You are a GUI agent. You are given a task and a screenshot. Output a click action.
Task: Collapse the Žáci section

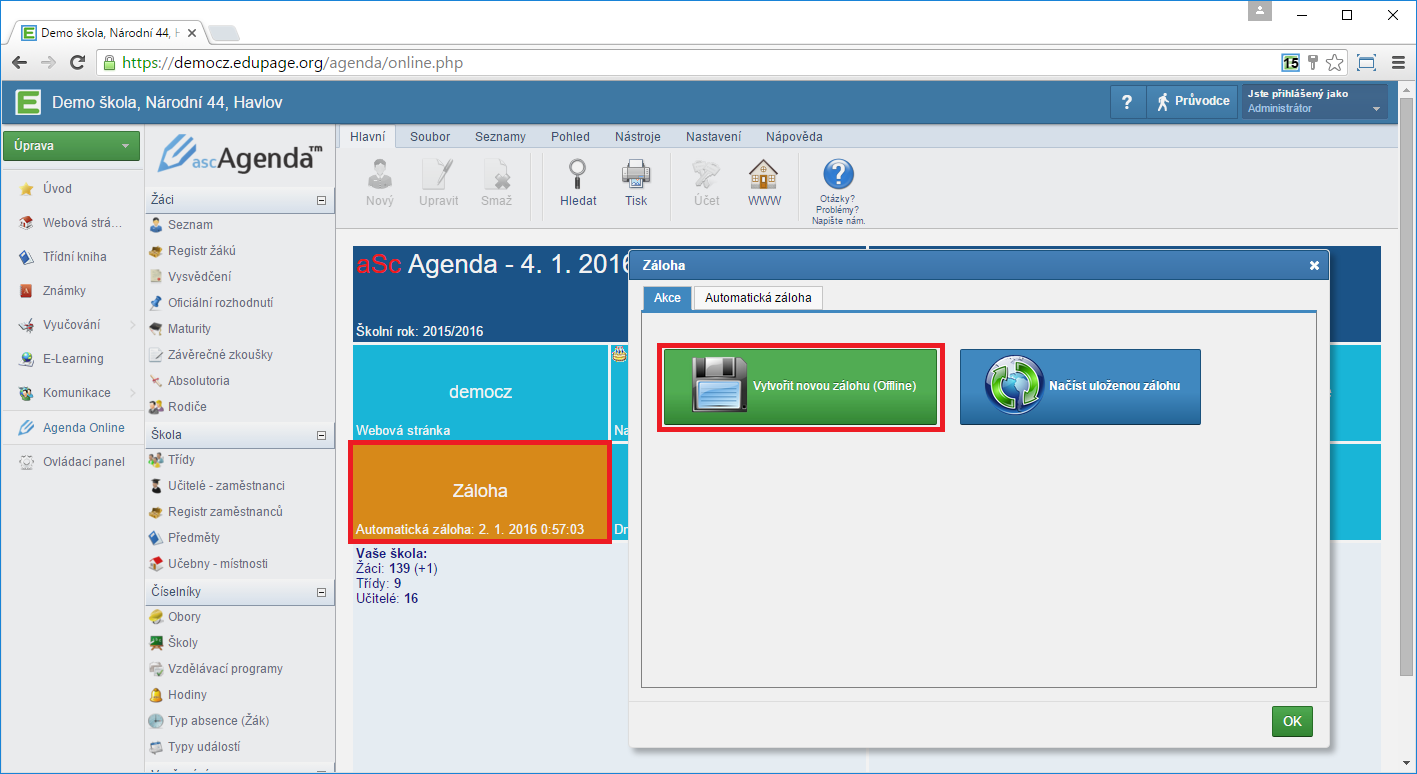coord(321,200)
